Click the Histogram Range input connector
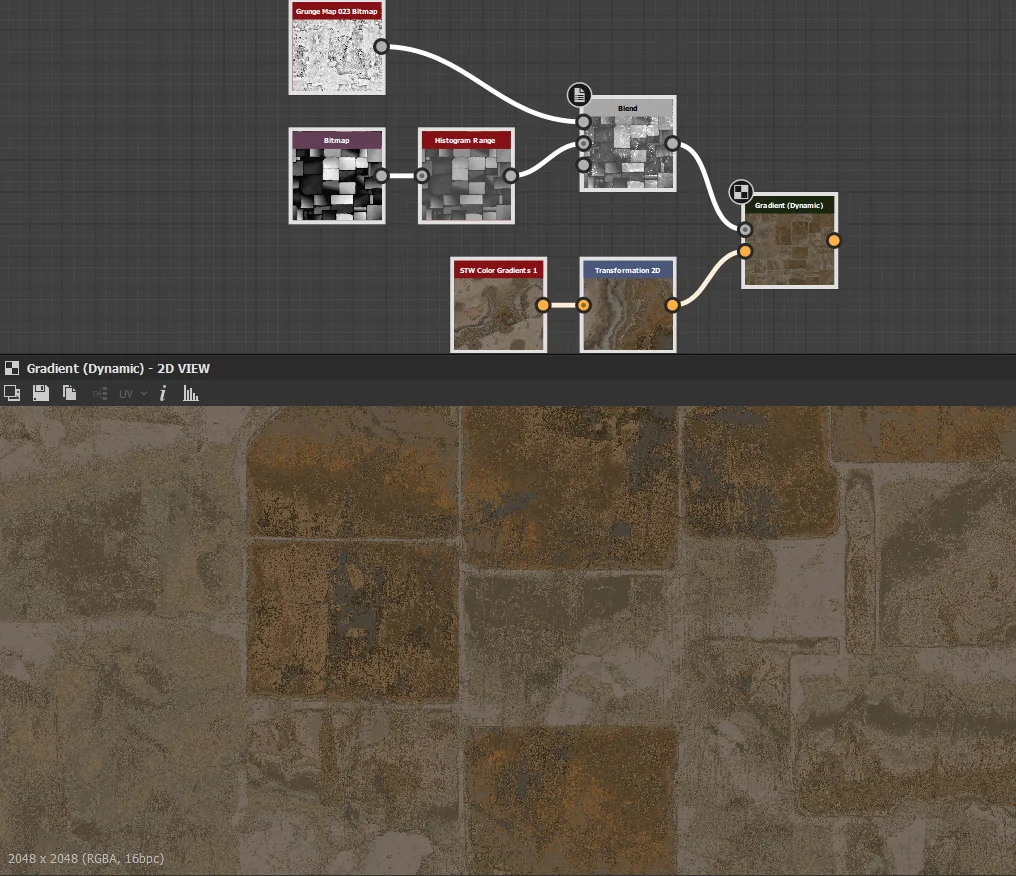The width and height of the screenshot is (1016, 876). [x=422, y=176]
